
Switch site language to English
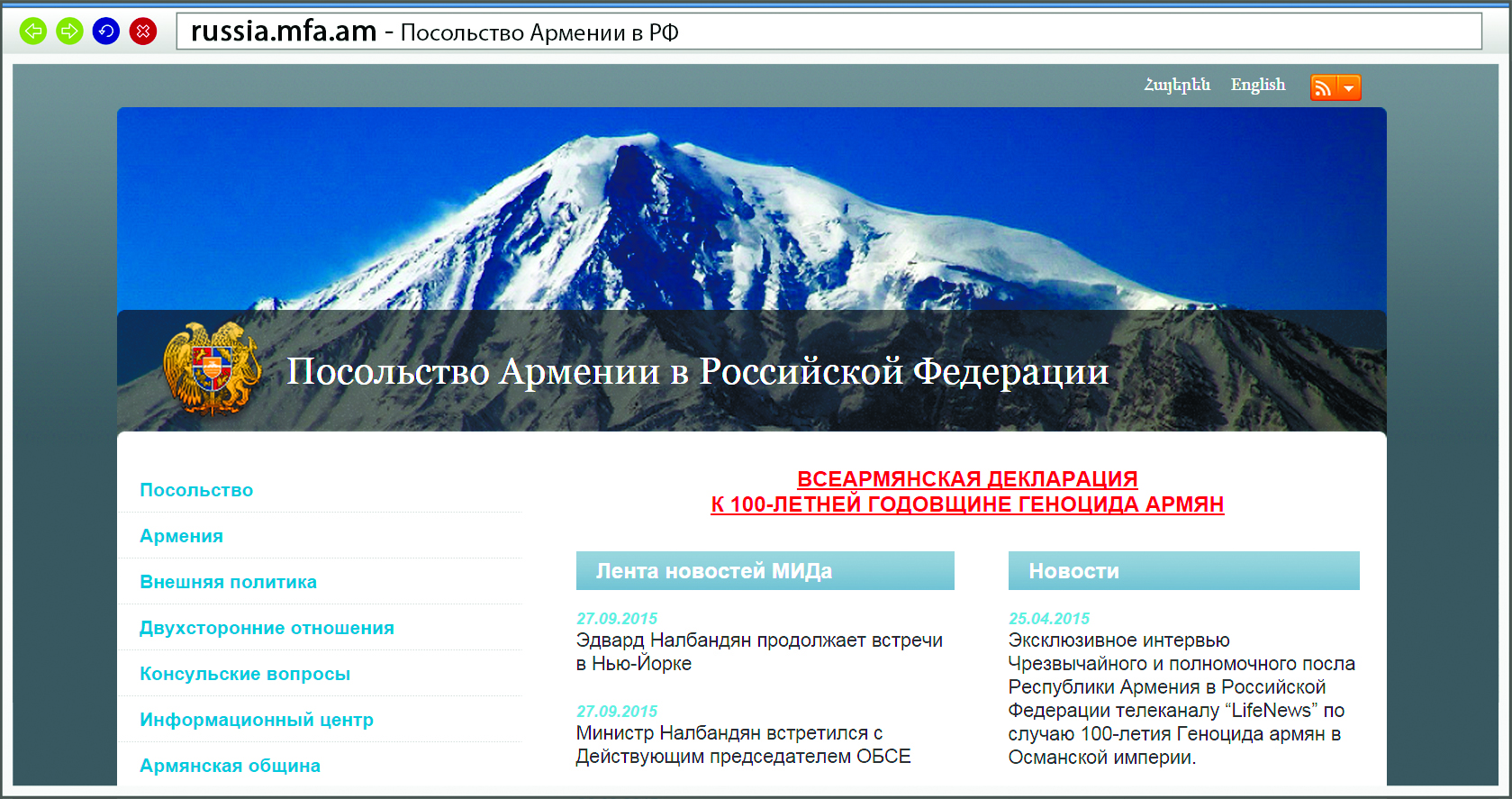tap(1258, 85)
